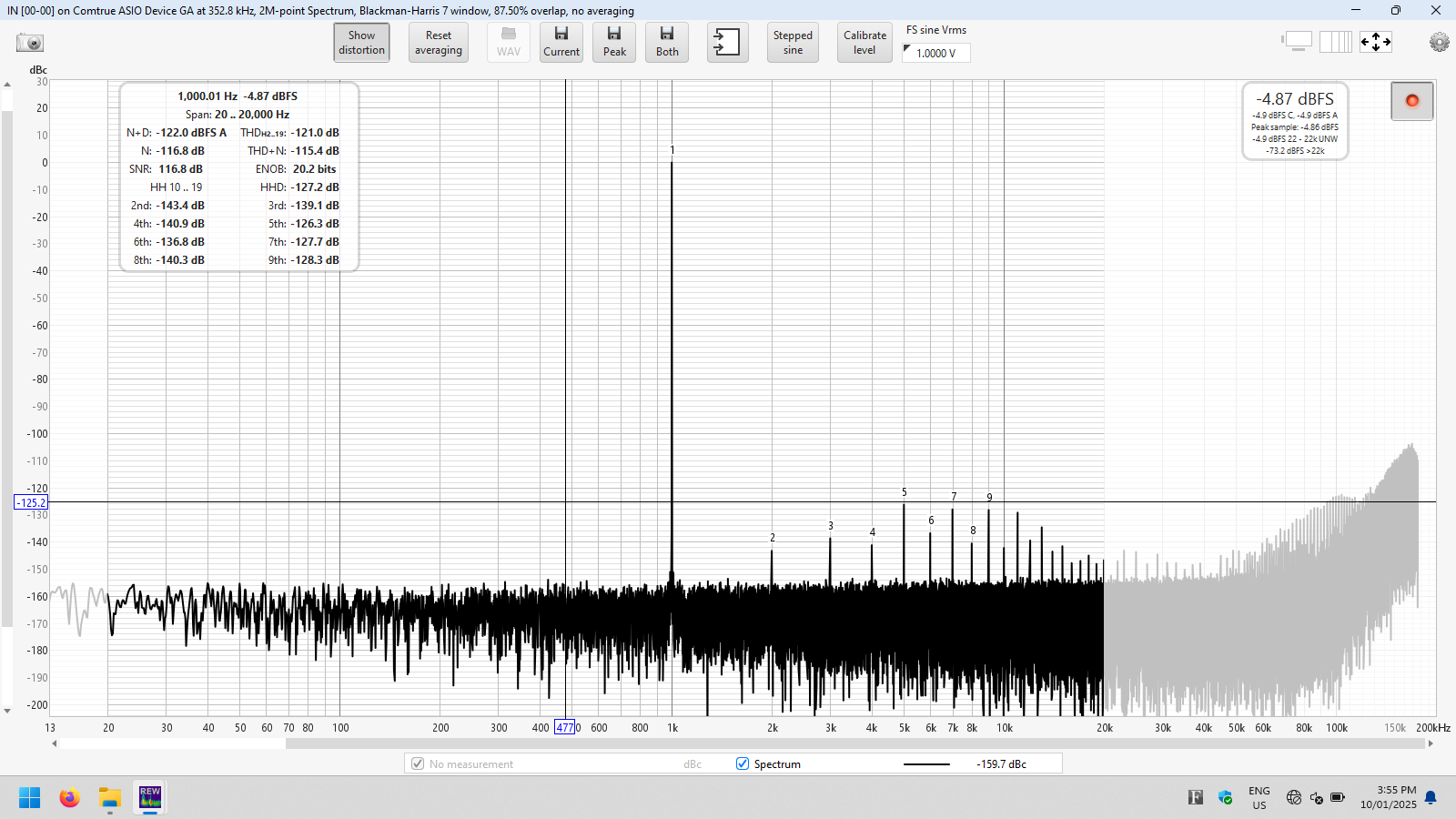The width and height of the screenshot is (1456, 819).
Task: Click the -4.87 dBFS level readout
Action: (x=1295, y=99)
